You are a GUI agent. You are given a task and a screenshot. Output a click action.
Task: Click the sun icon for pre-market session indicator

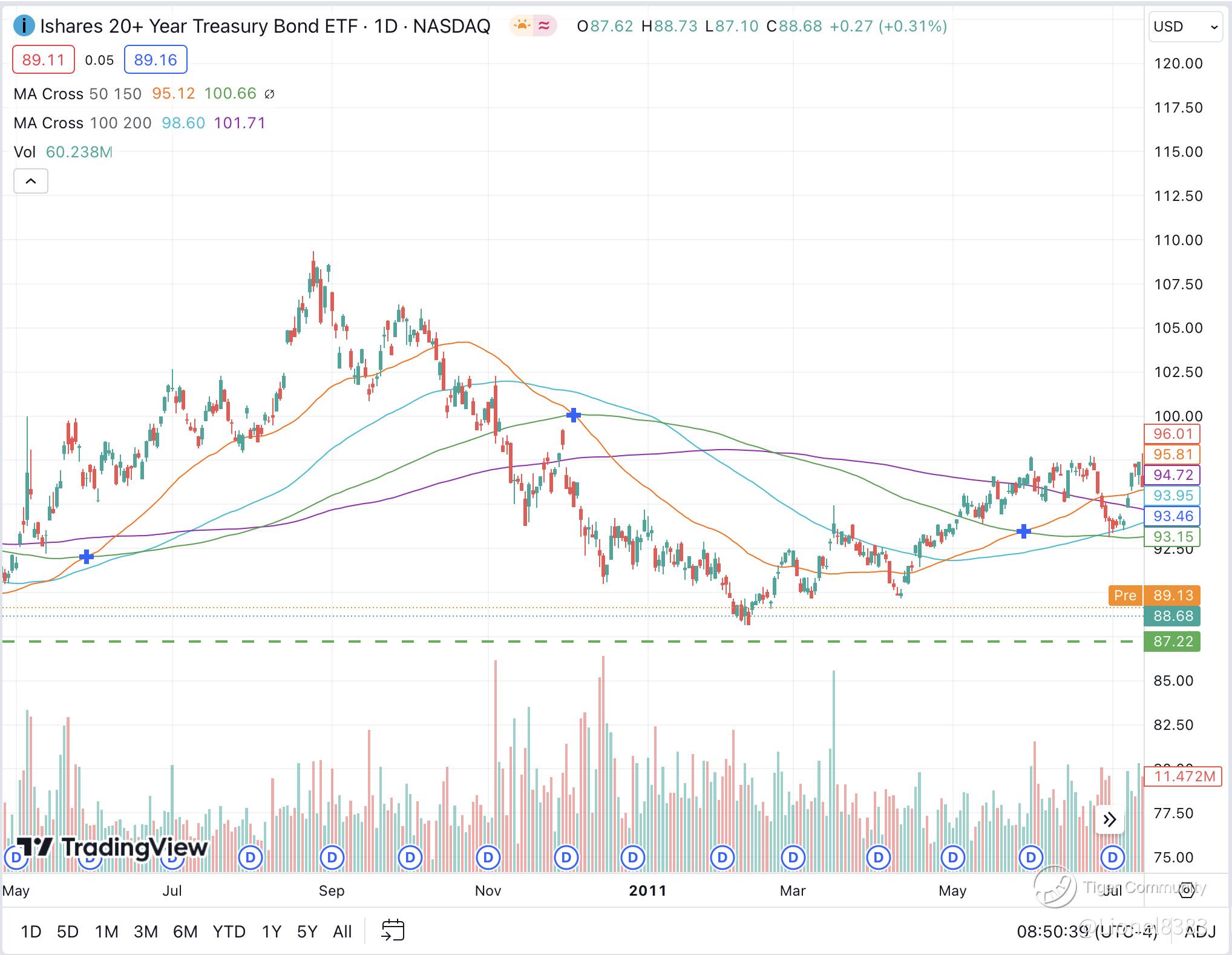tap(521, 26)
